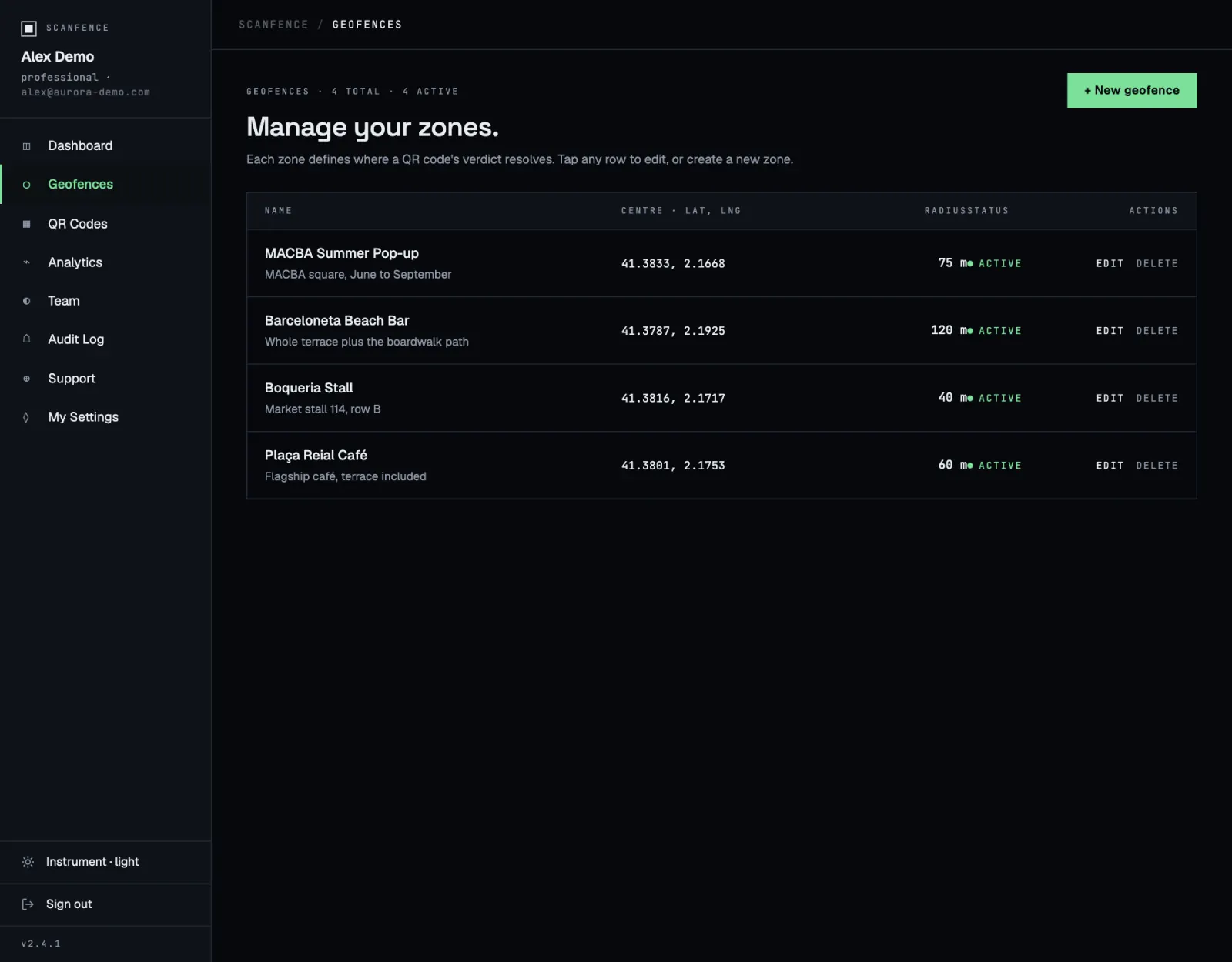Click the Audit Log bell icon
1232x962 pixels.
pos(27,339)
